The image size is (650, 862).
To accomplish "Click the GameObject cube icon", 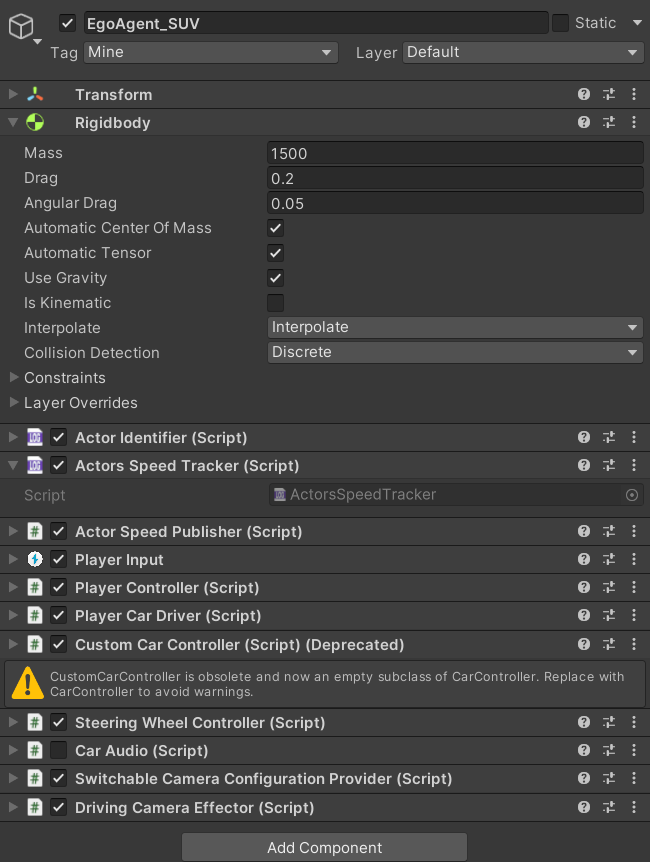I will (21, 26).
